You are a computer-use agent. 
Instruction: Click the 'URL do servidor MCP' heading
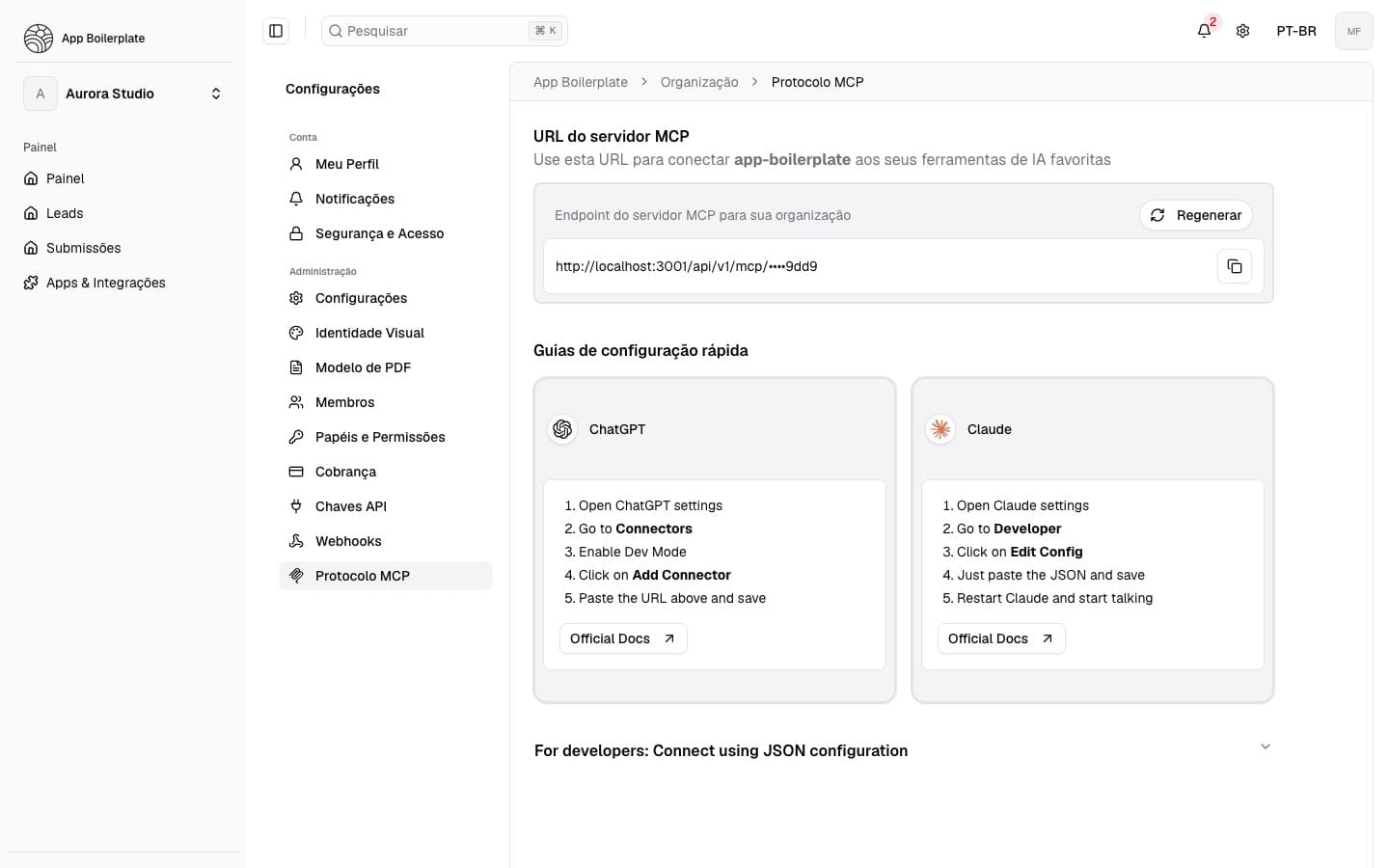(x=612, y=136)
